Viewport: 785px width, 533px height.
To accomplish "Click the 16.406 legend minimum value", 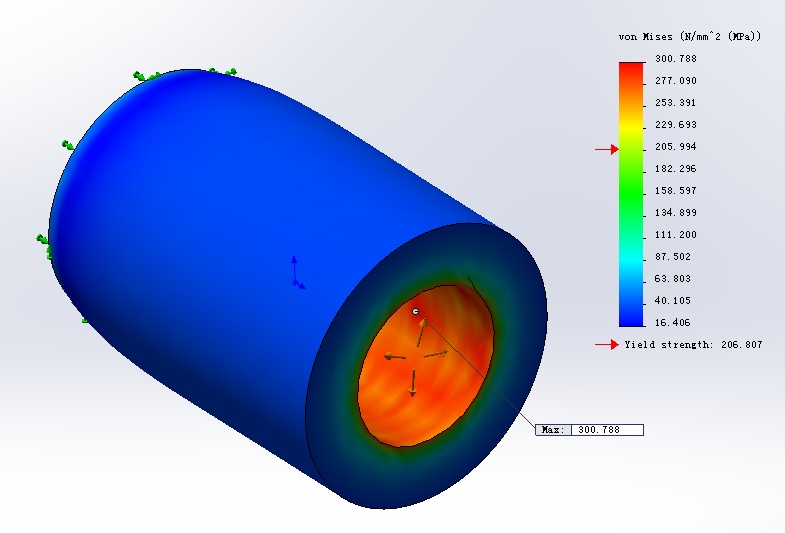I will [x=672, y=323].
